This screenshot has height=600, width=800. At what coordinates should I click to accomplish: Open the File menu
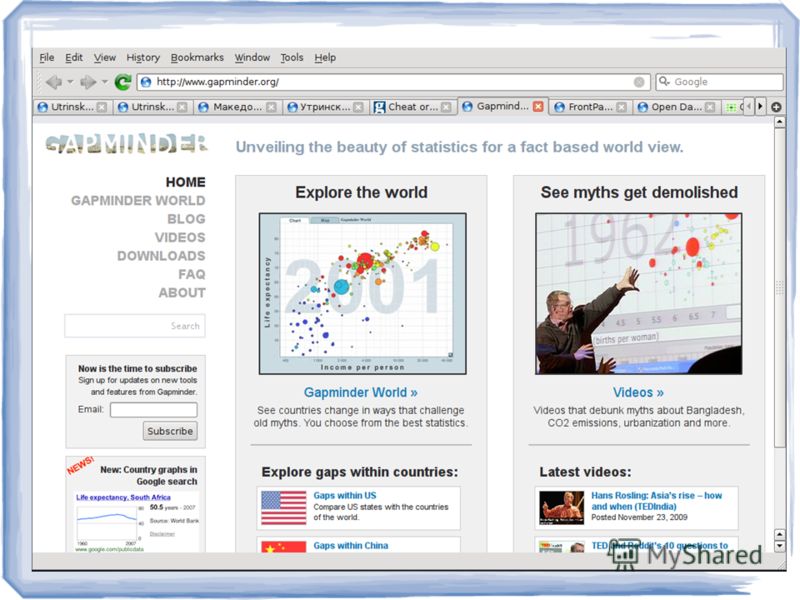[x=46, y=58]
